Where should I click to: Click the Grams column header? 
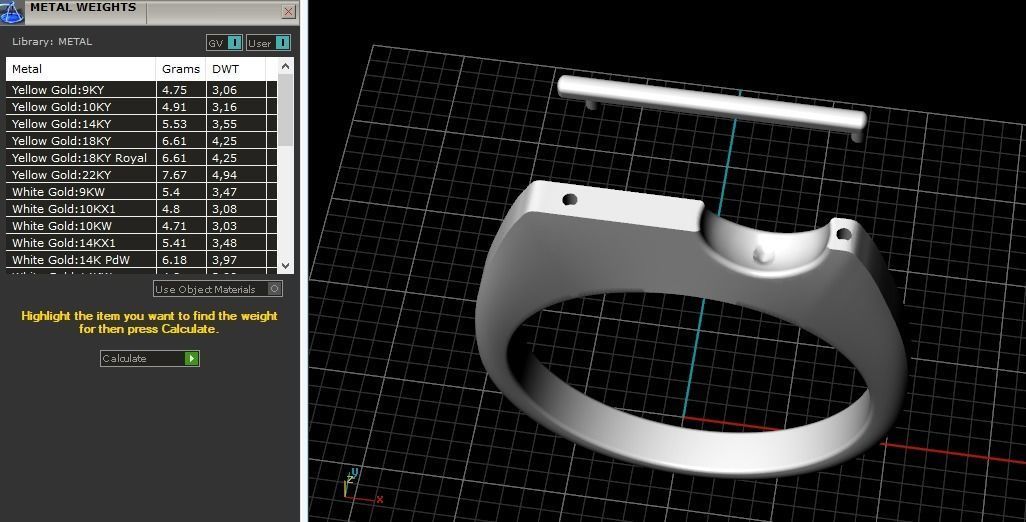point(181,69)
